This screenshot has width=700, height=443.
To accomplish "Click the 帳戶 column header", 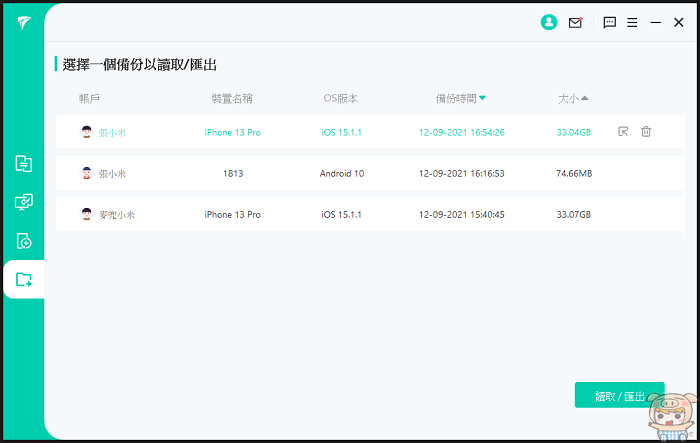I will tap(90, 98).
